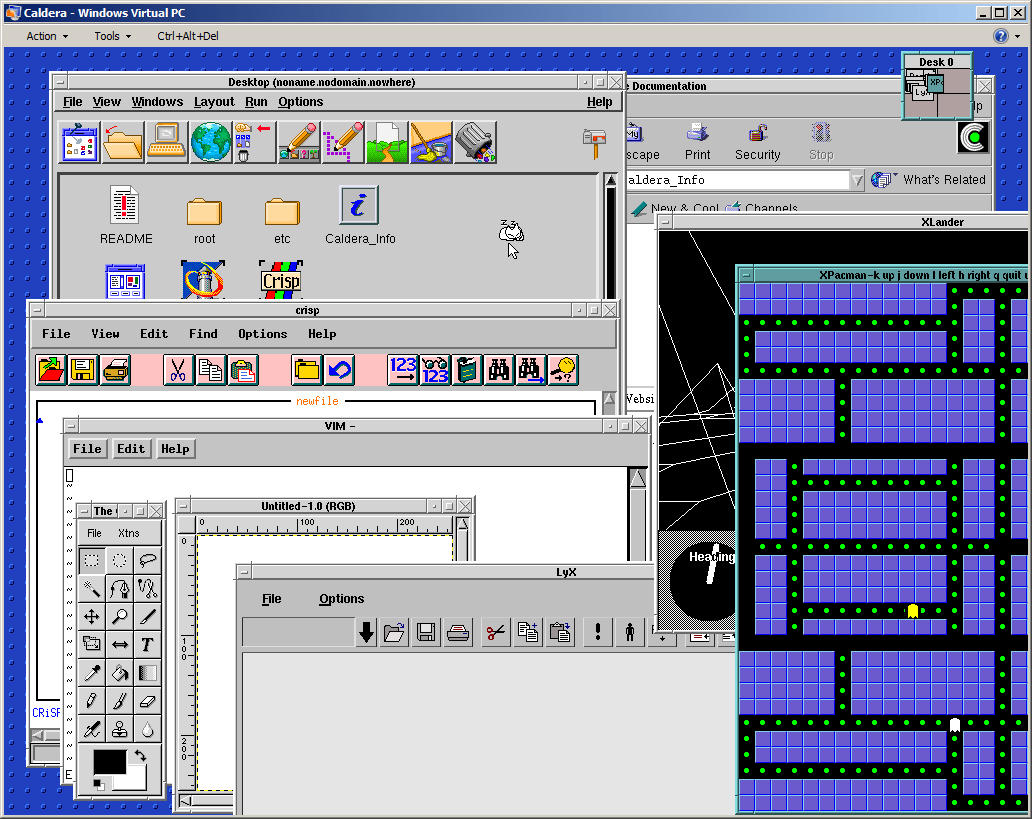
Task: Click the Stop button in Netscape toolbar
Action: [821, 142]
